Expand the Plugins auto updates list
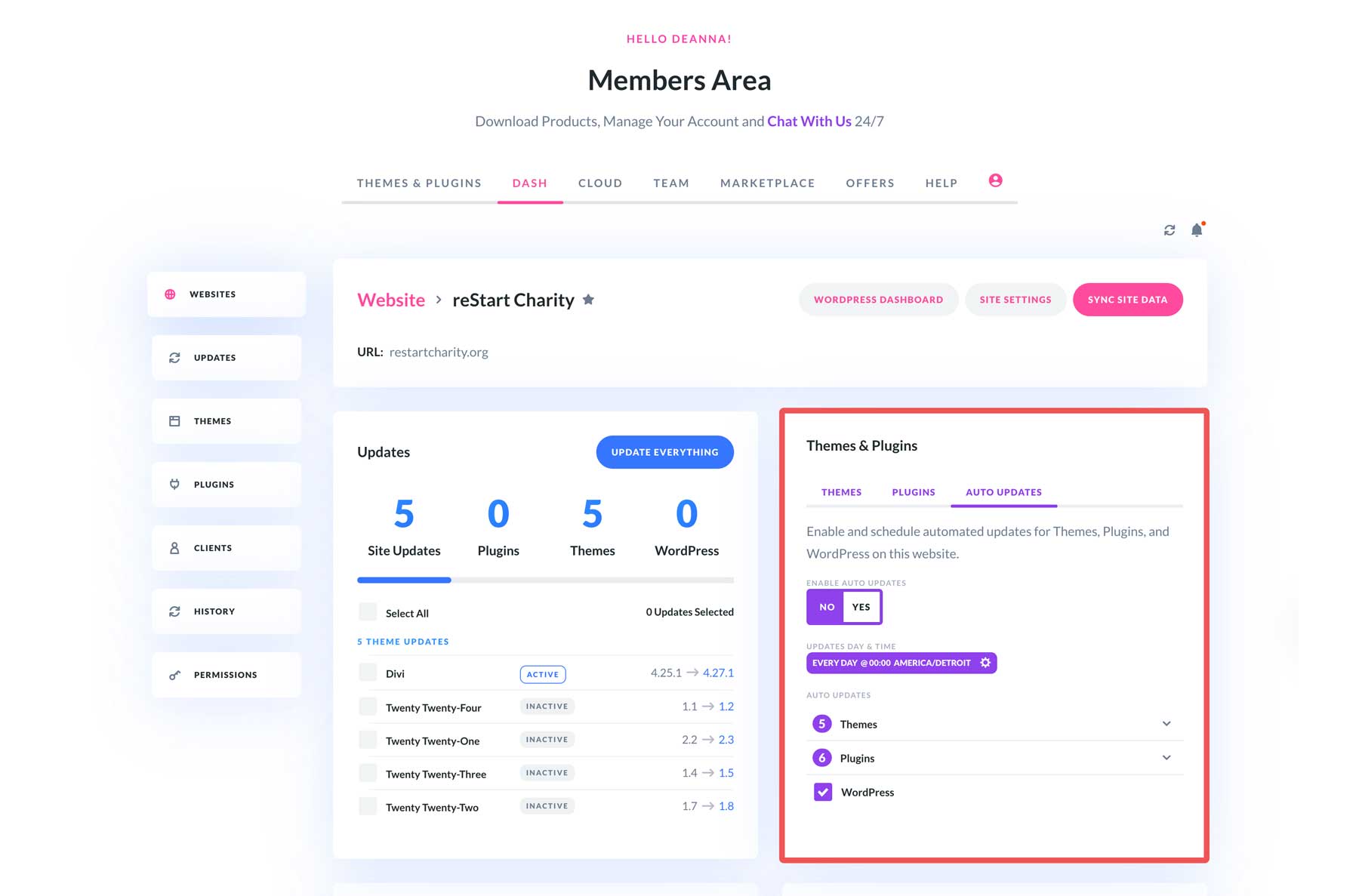1359x896 pixels. pos(1167,757)
